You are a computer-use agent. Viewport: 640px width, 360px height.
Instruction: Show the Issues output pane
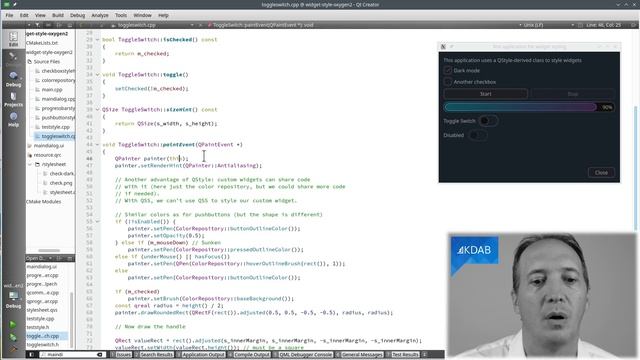coord(121,355)
